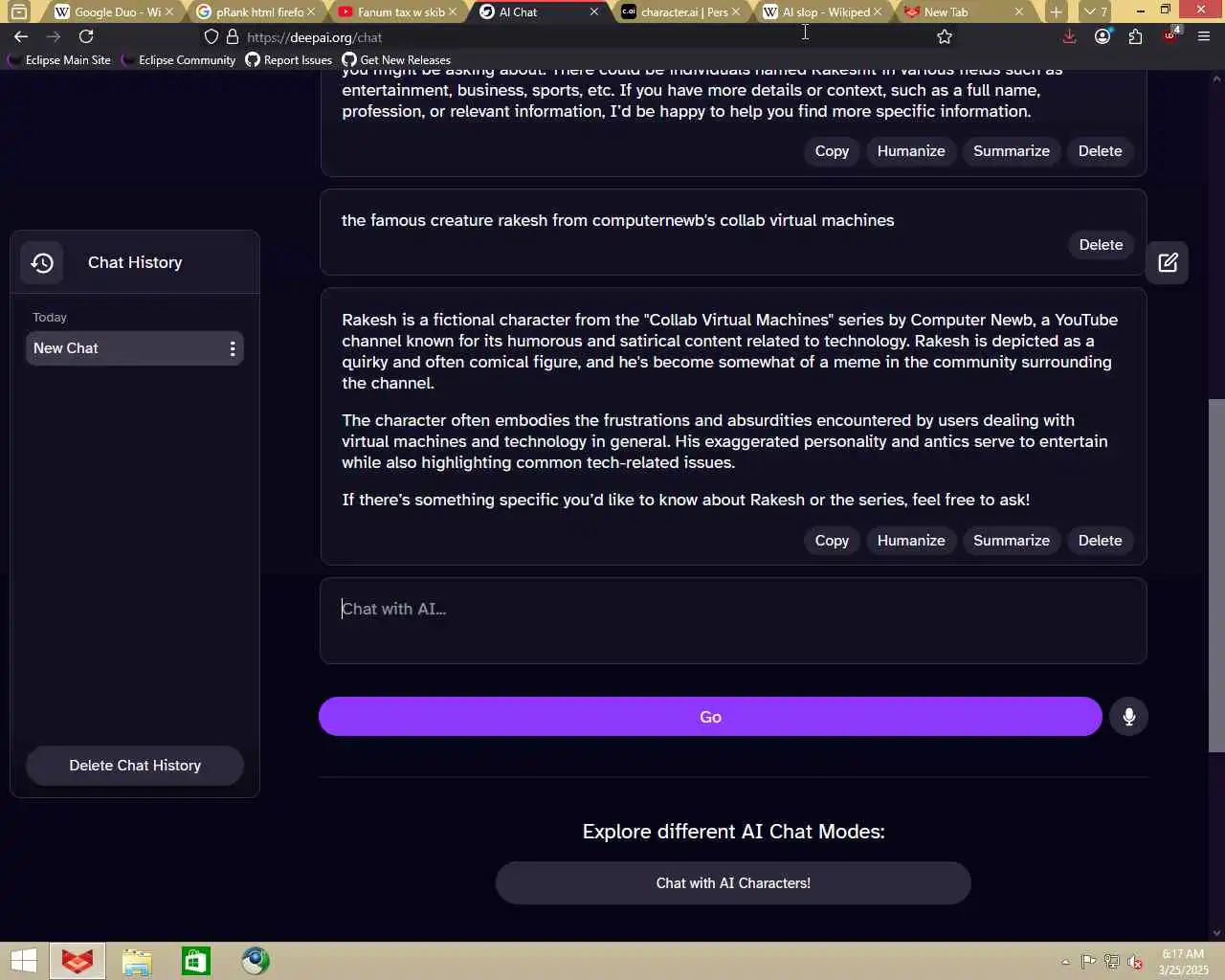Open the Windows Start button
Image resolution: width=1225 pixels, height=980 pixels.
coord(23,961)
